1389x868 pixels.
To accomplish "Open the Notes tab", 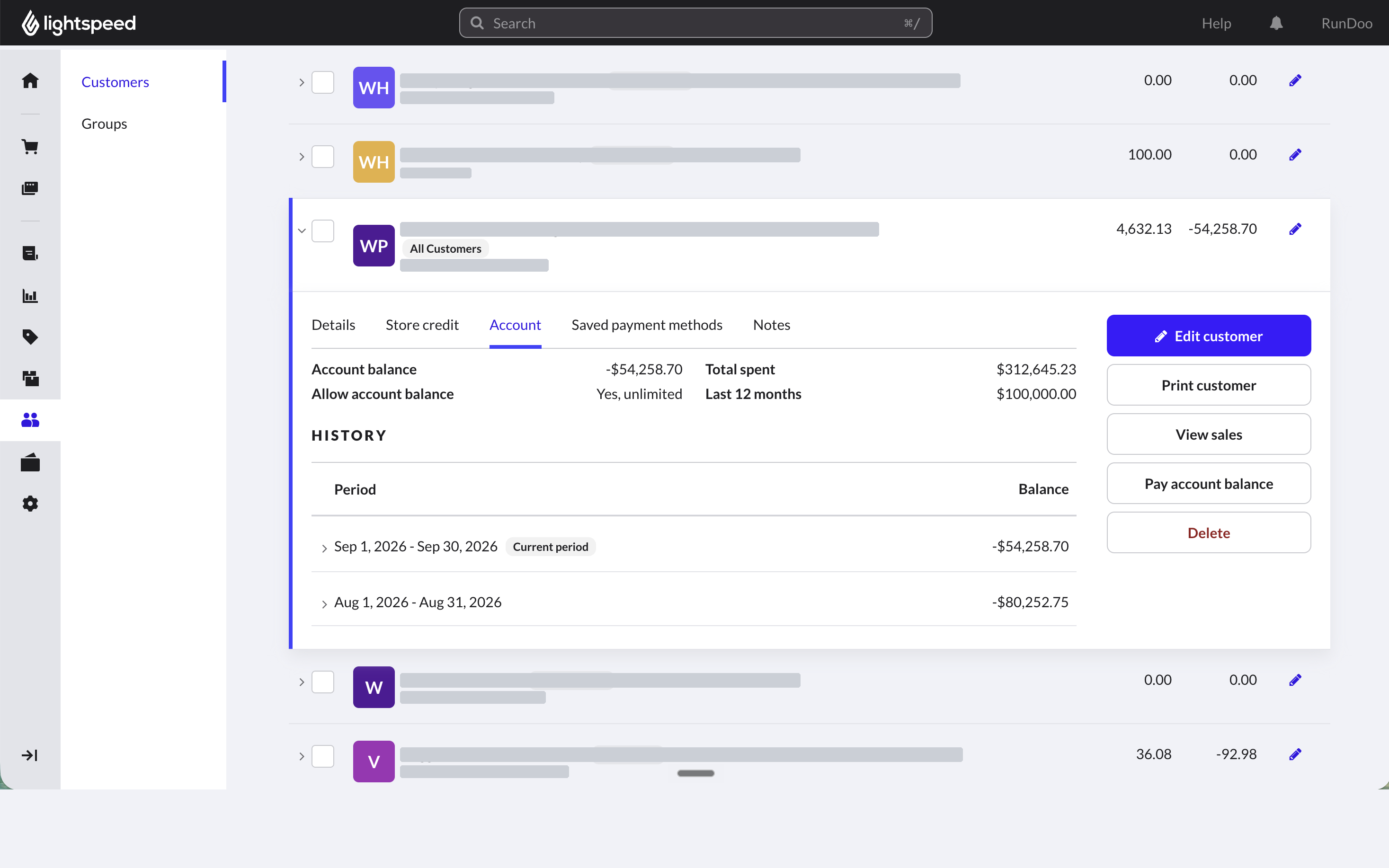I will [771, 325].
